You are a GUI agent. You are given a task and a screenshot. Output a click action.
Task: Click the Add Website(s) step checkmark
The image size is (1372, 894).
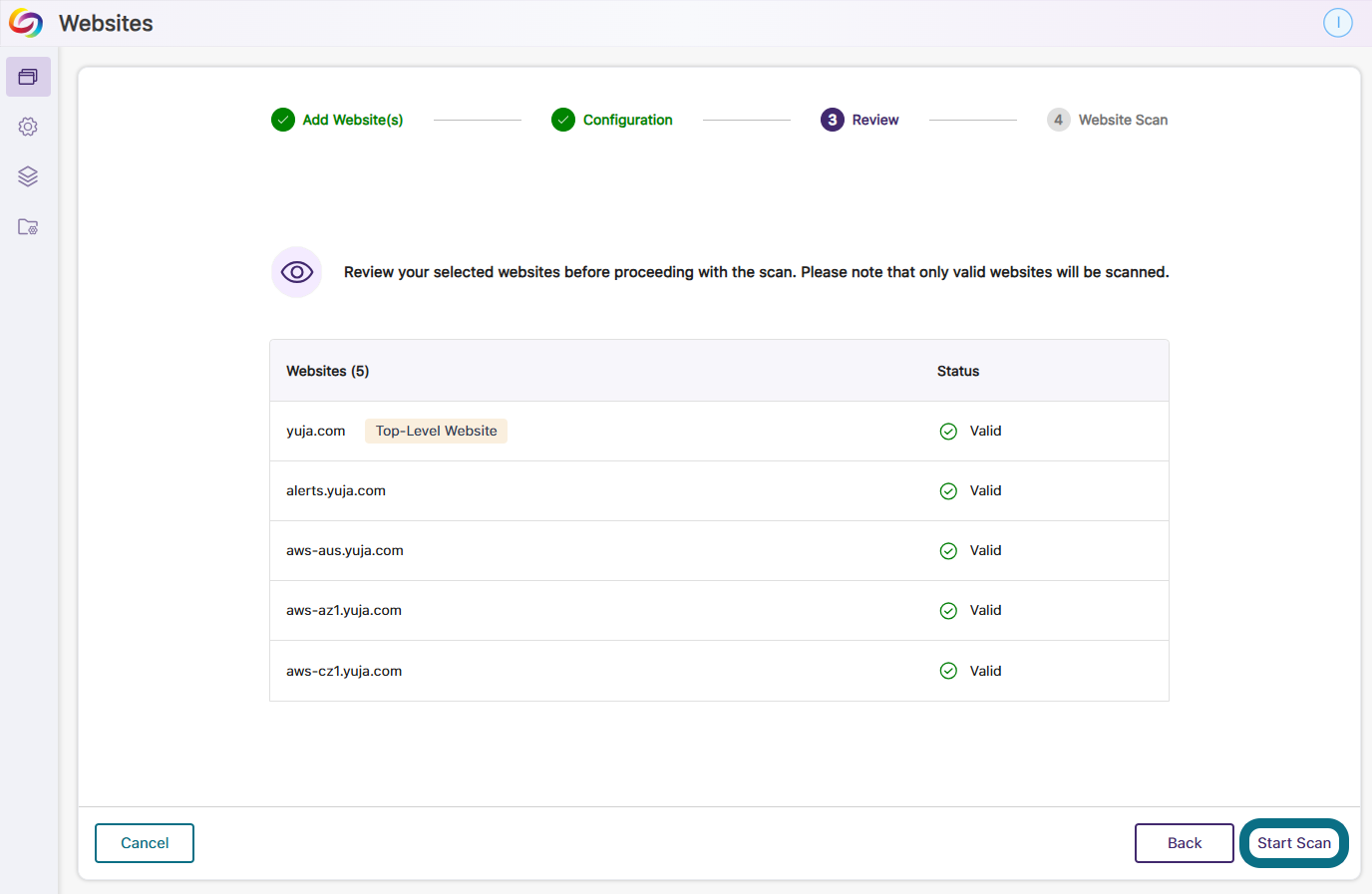283,120
